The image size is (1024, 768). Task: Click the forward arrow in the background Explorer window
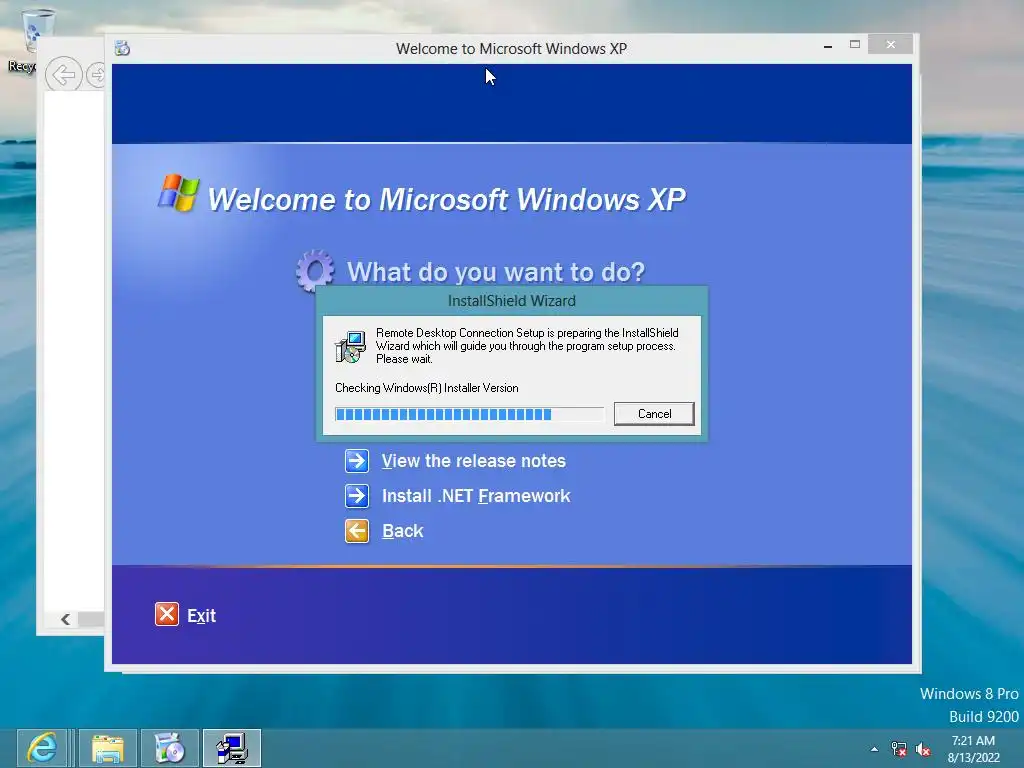pyautogui.click(x=96, y=75)
